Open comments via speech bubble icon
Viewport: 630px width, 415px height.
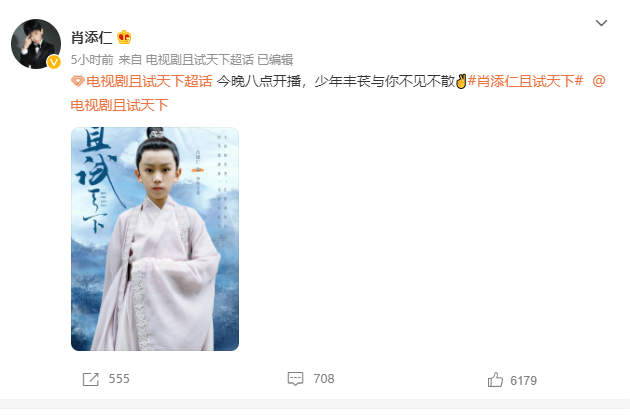(295, 379)
